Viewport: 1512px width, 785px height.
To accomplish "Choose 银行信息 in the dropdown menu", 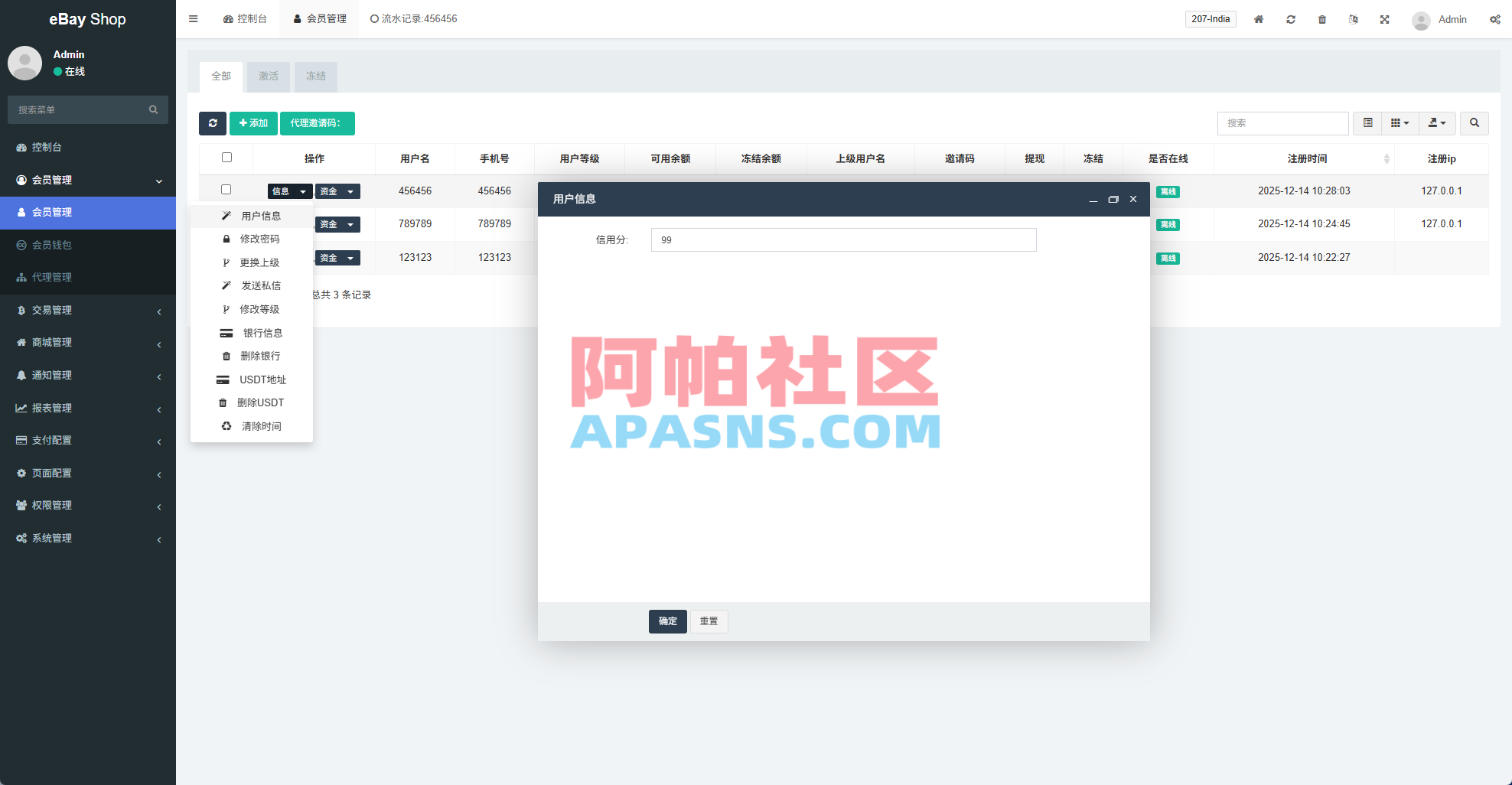I will point(252,333).
